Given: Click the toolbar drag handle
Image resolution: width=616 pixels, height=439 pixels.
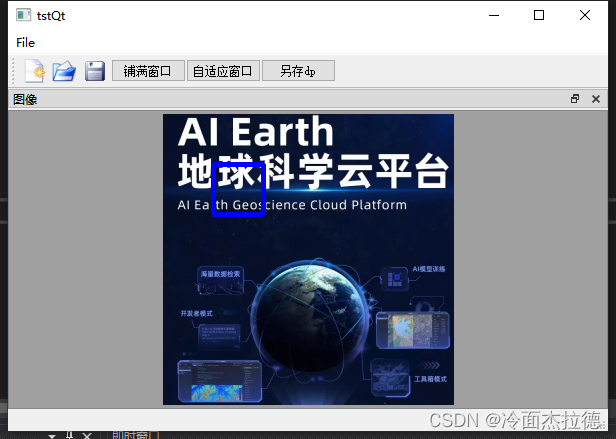Looking at the screenshot, I should point(13,71).
